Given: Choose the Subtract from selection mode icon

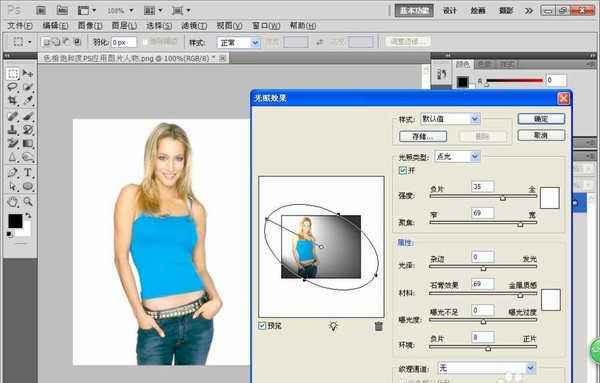Looking at the screenshot, I should click(67, 42).
